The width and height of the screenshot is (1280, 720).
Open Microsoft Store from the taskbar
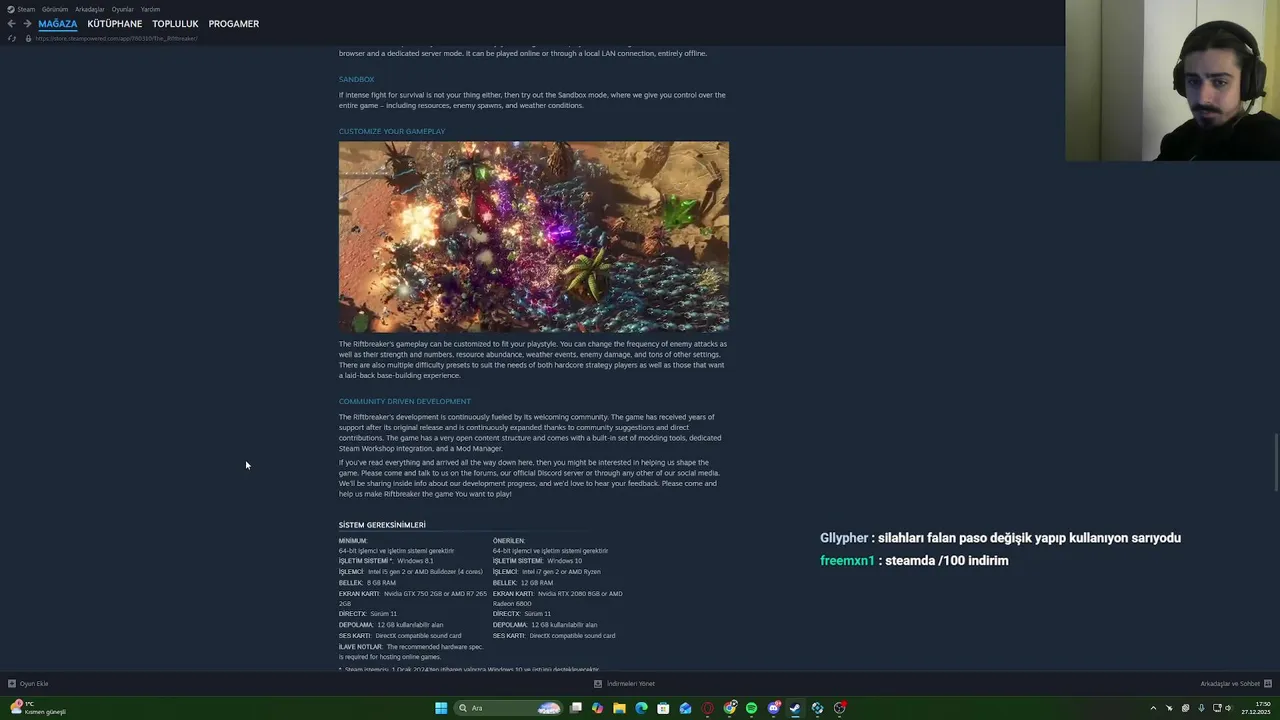tap(663, 708)
